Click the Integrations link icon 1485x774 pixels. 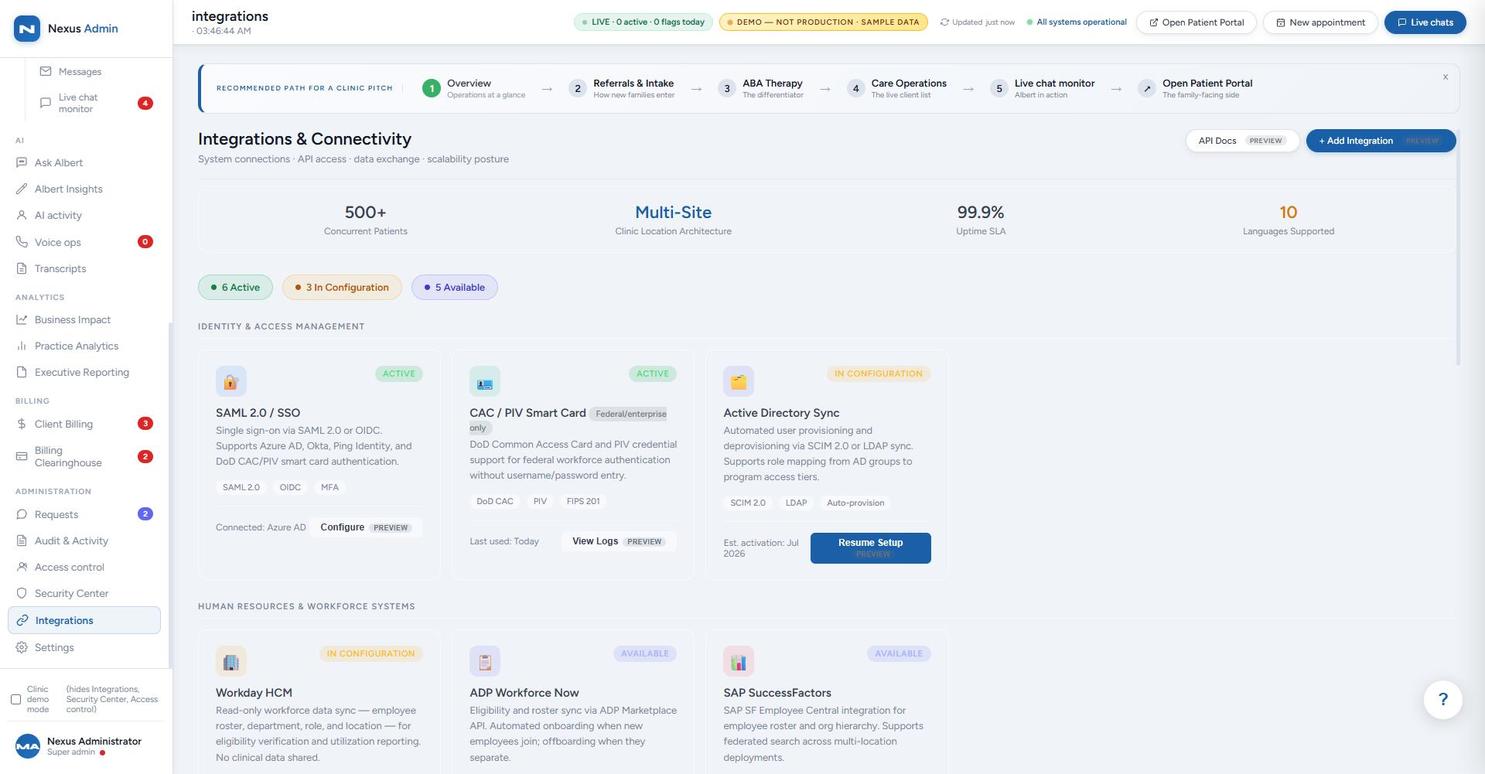[x=22, y=620]
